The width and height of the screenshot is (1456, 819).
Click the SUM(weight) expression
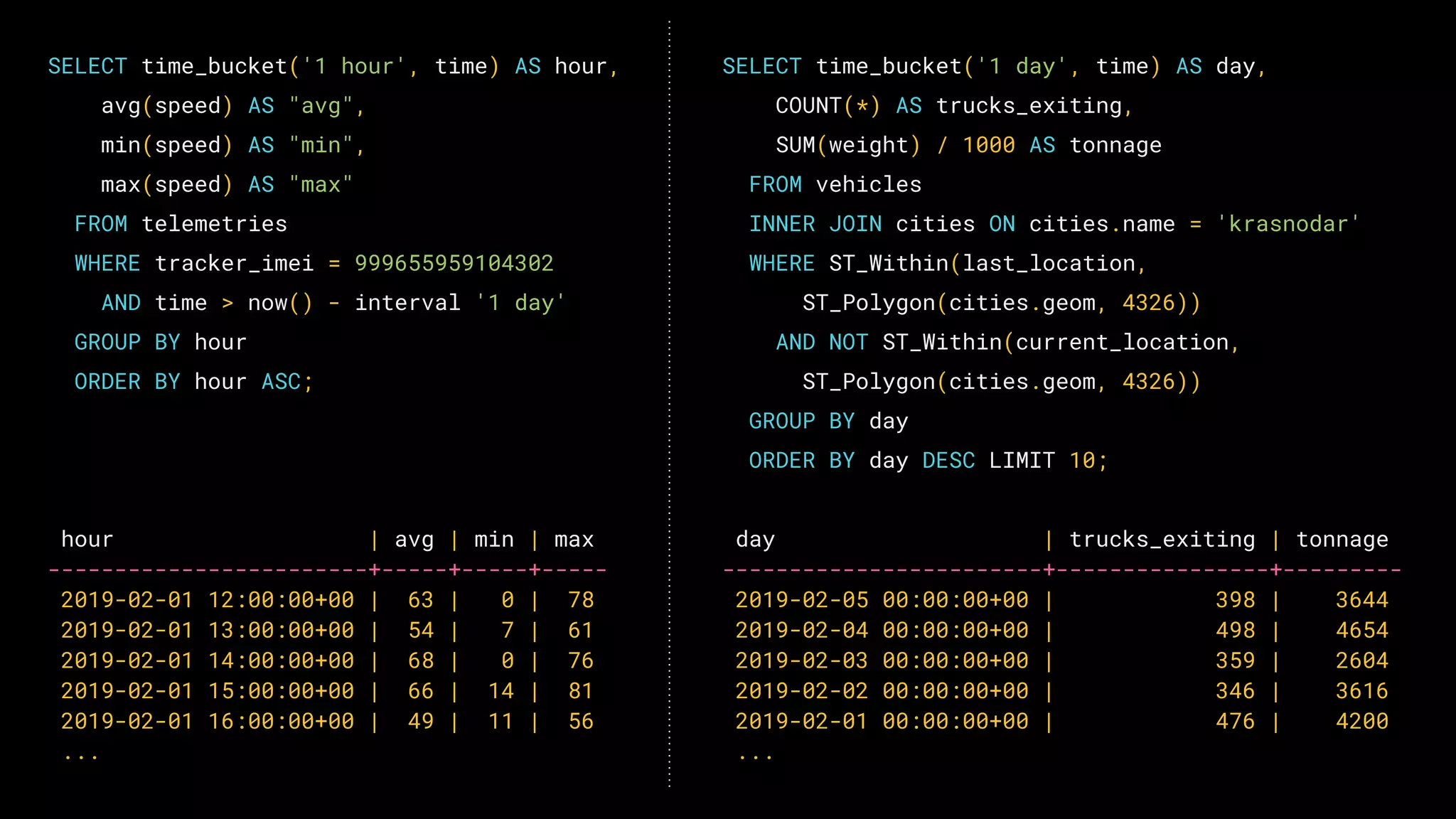847,146
